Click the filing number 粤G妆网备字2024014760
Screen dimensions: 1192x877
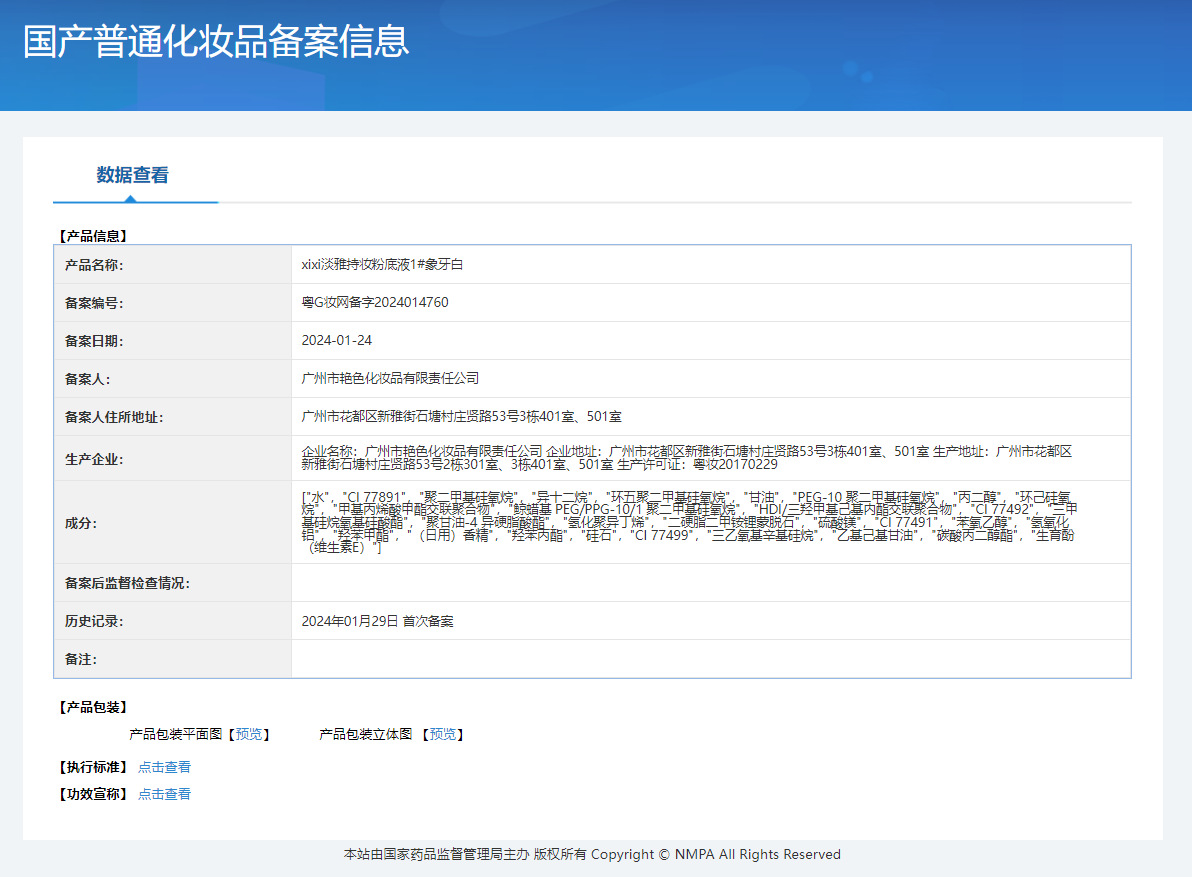(x=375, y=302)
